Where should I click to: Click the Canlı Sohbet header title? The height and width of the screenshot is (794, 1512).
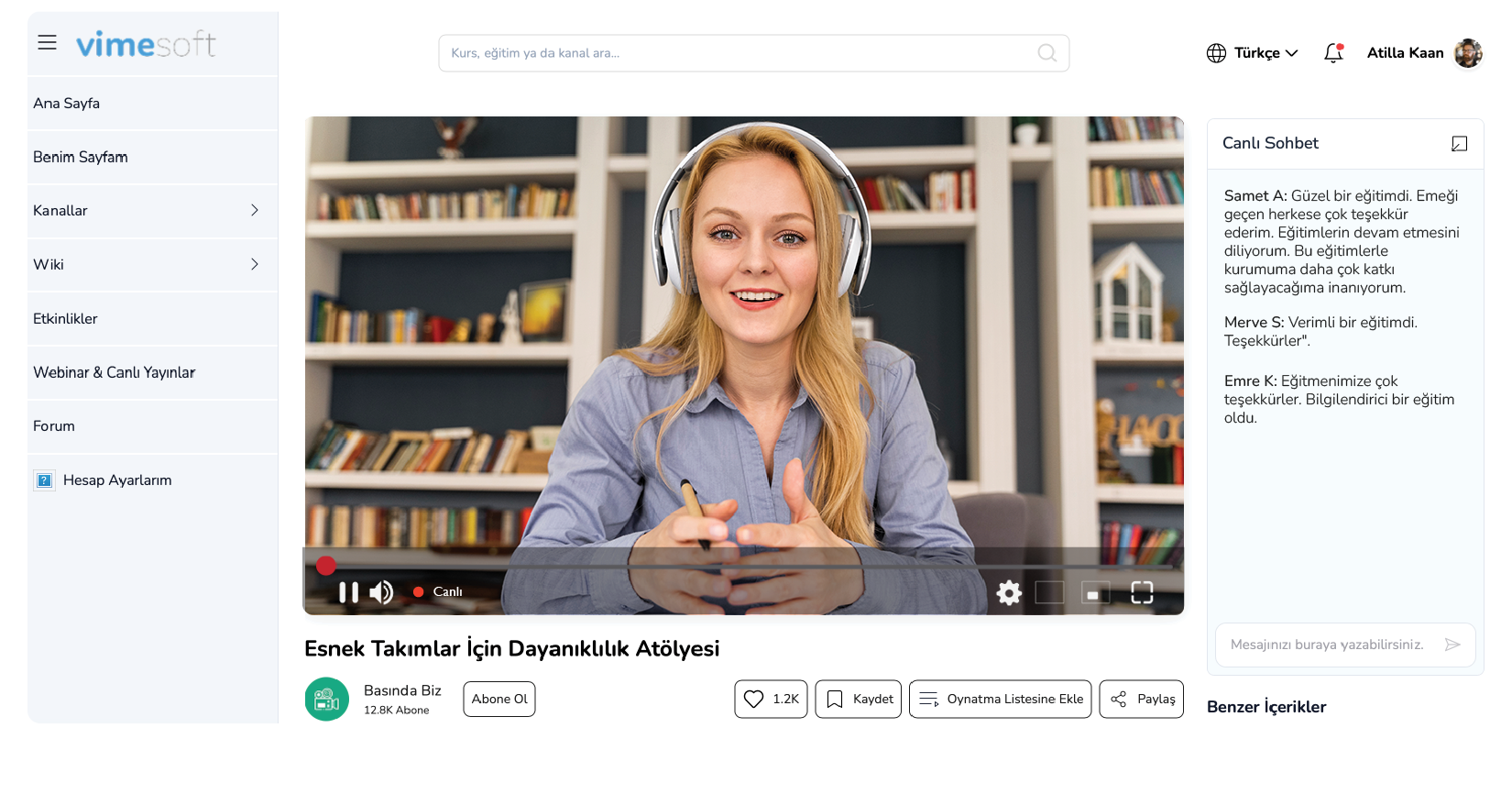coord(1270,143)
